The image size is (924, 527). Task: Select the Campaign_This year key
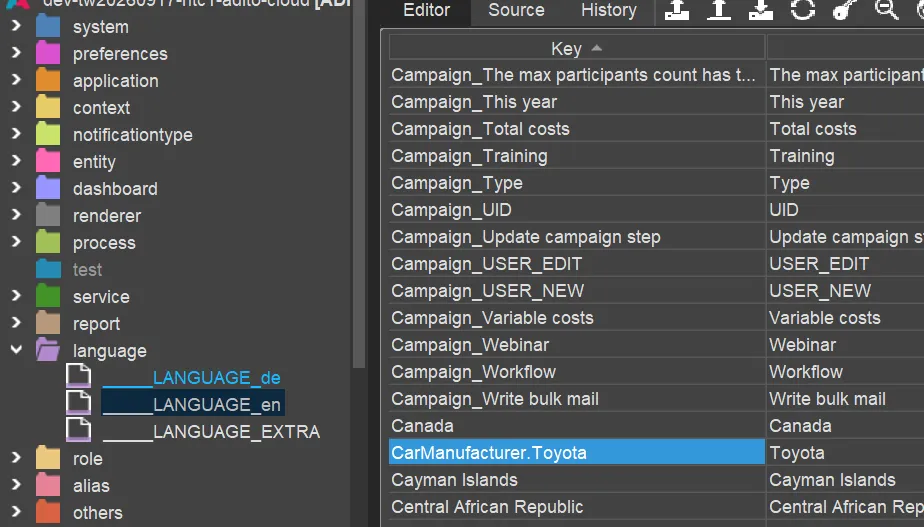pos(576,102)
